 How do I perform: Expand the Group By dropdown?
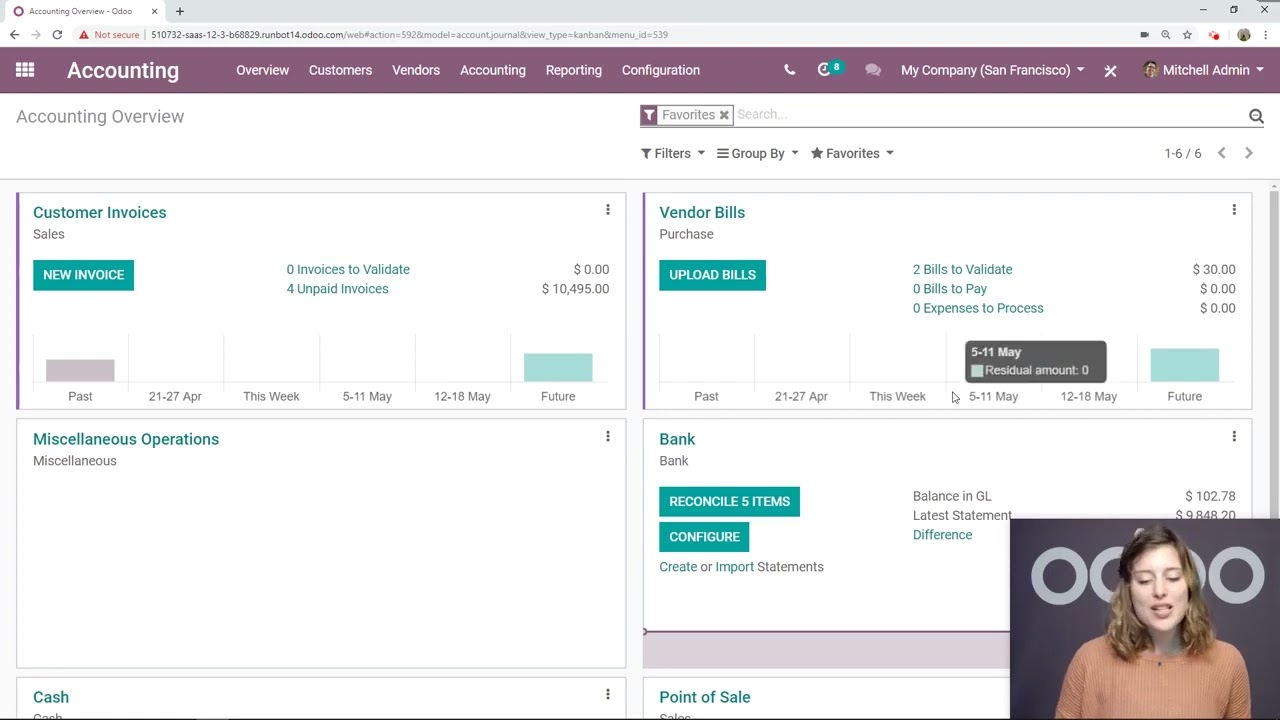click(x=758, y=153)
